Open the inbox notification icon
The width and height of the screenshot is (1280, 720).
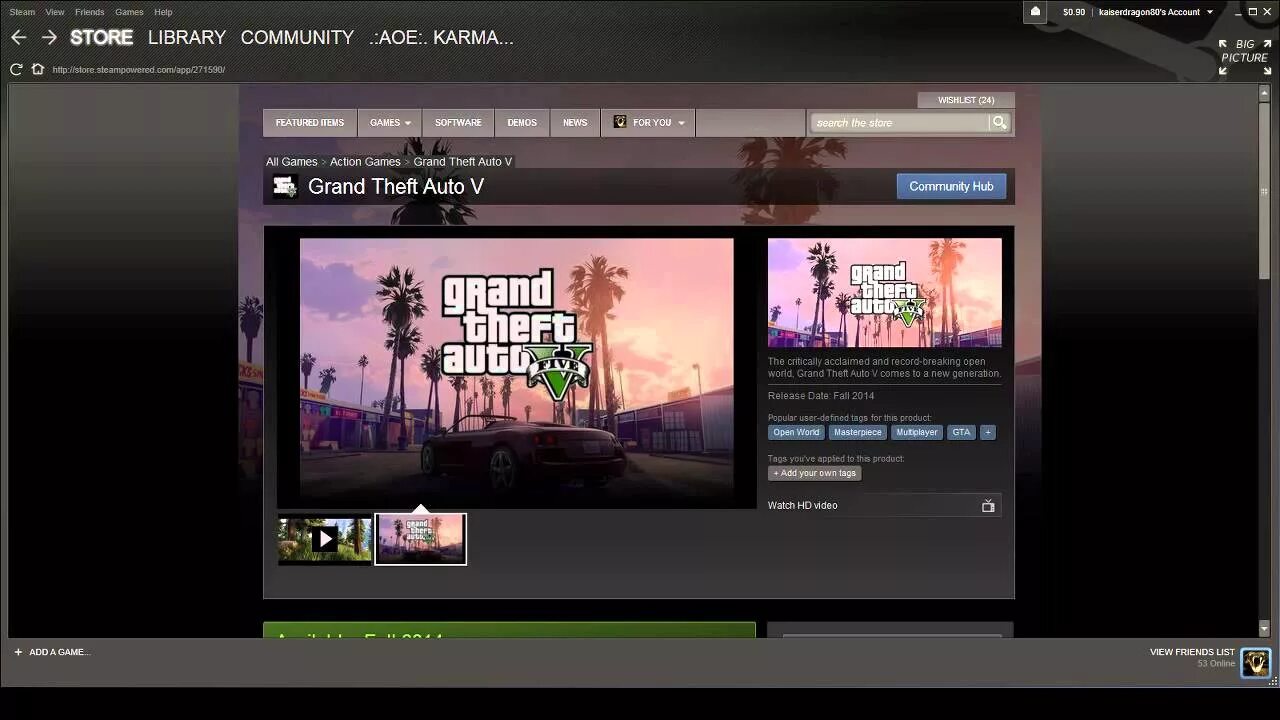1035,12
